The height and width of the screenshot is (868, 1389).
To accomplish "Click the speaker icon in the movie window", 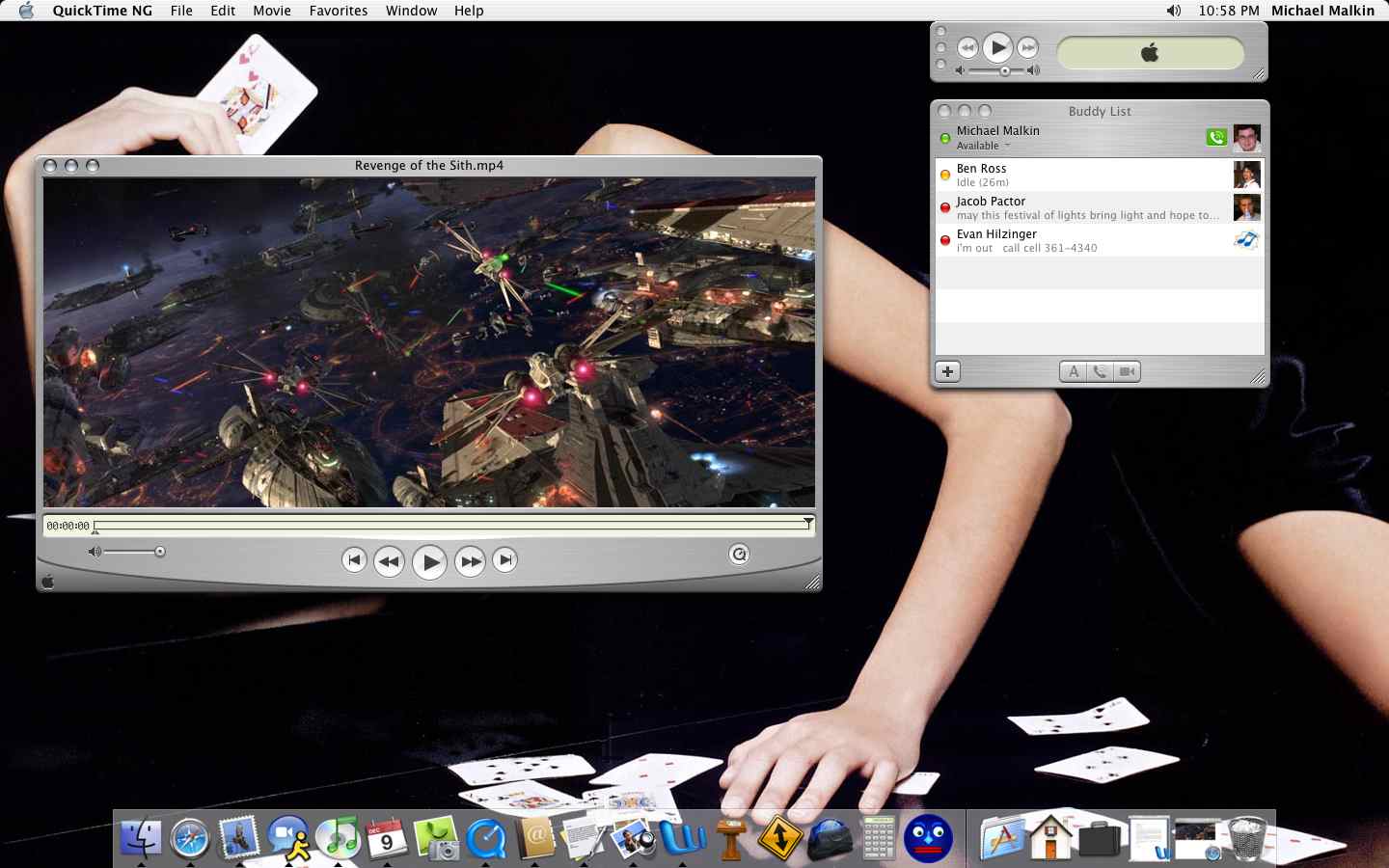I will click(94, 552).
